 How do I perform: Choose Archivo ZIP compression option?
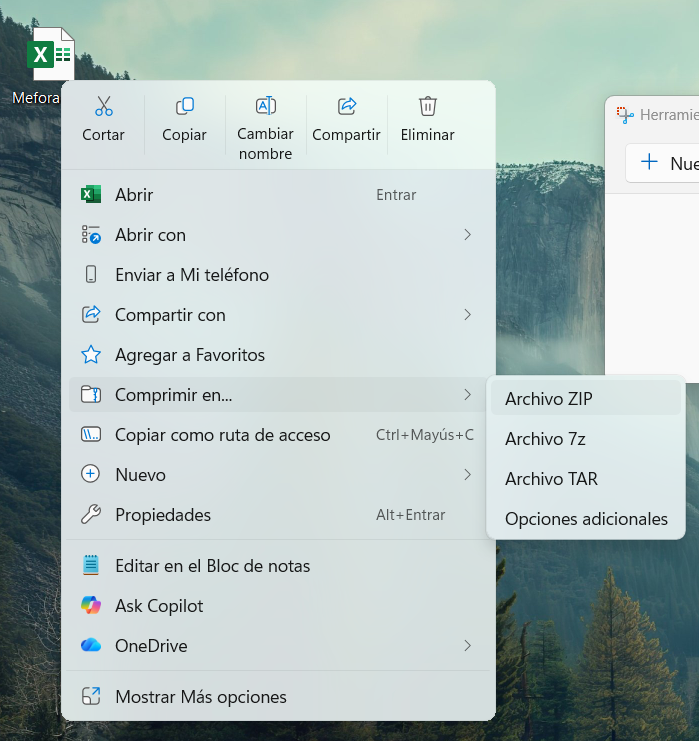pos(549,399)
